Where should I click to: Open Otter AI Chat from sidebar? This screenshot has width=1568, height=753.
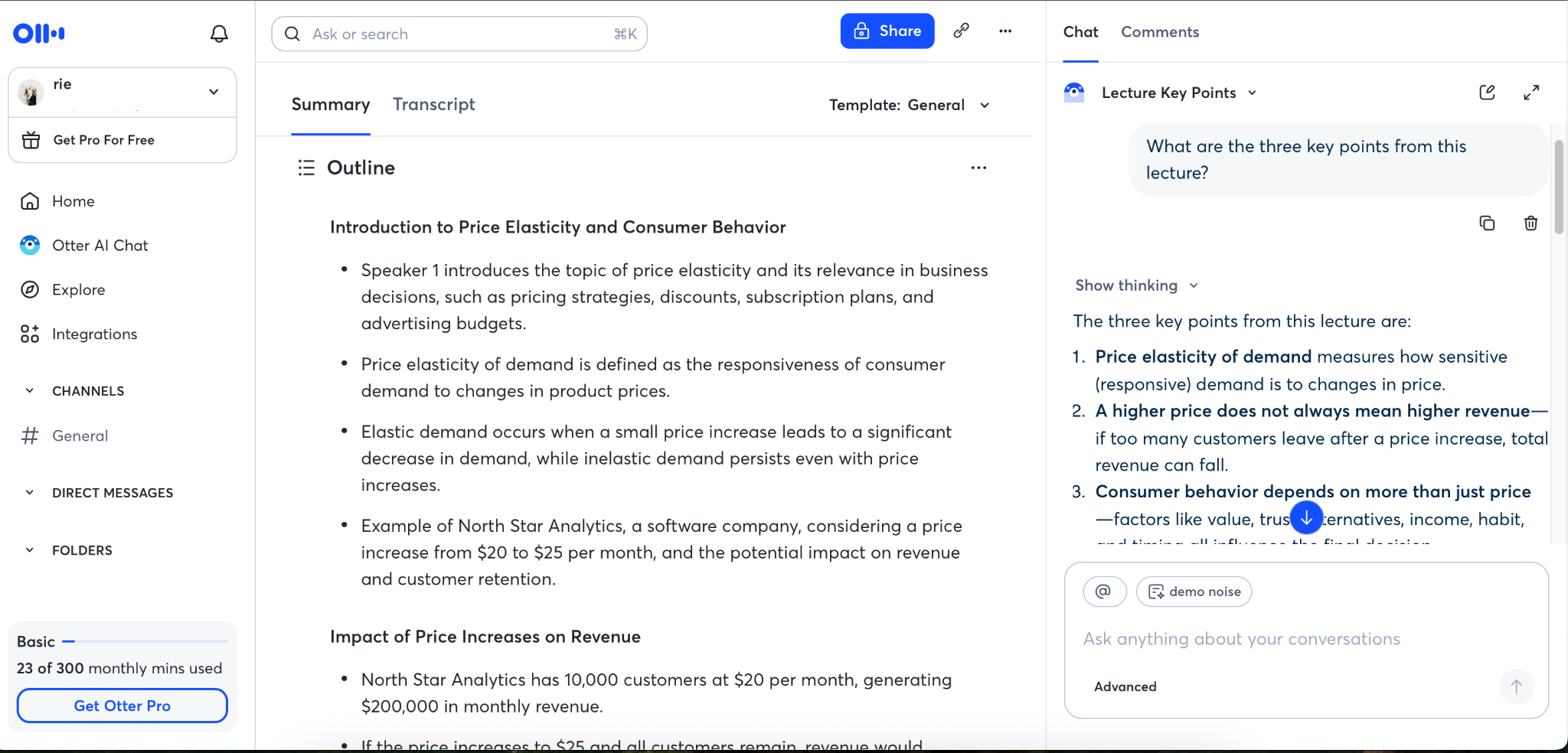pos(84,246)
